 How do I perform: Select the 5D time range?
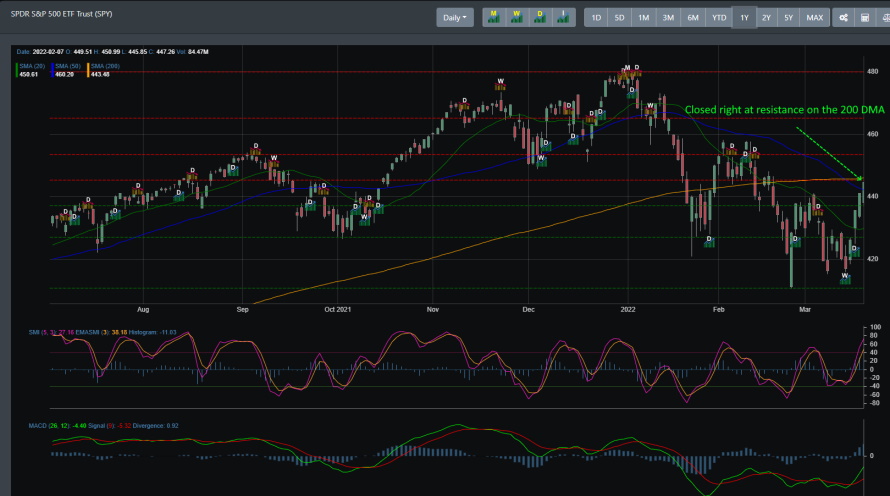coord(619,18)
